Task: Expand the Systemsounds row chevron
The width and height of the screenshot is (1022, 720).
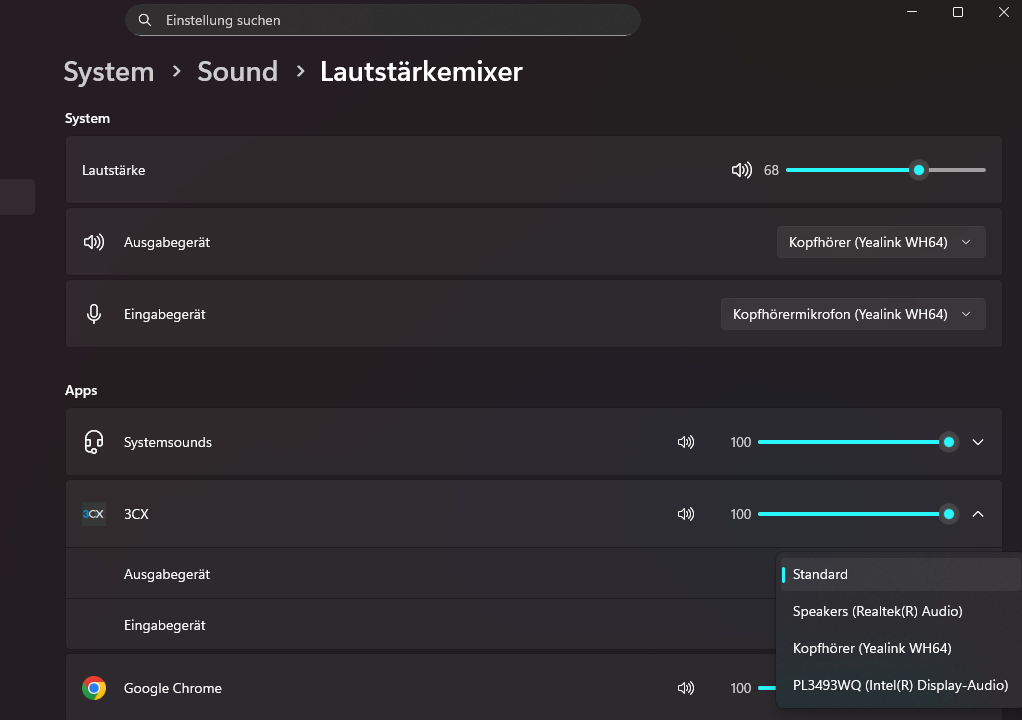Action: 977,441
